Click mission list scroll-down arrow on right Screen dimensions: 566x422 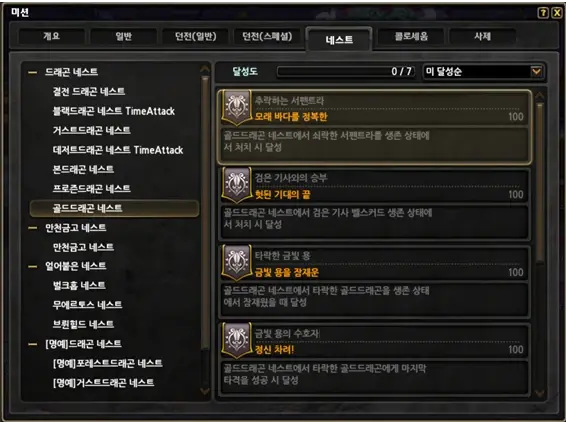coord(540,393)
